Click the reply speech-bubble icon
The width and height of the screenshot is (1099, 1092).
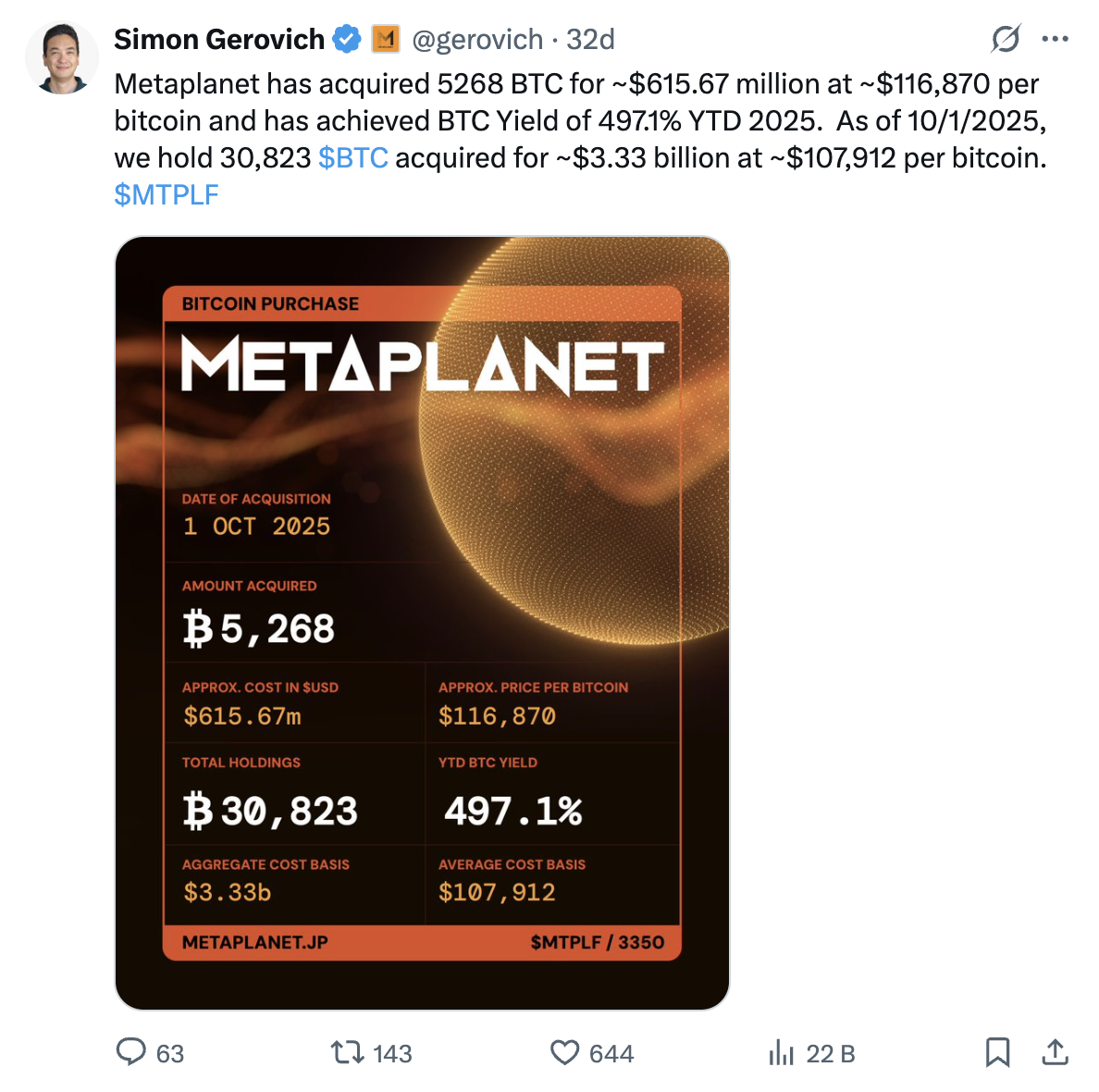131,1052
